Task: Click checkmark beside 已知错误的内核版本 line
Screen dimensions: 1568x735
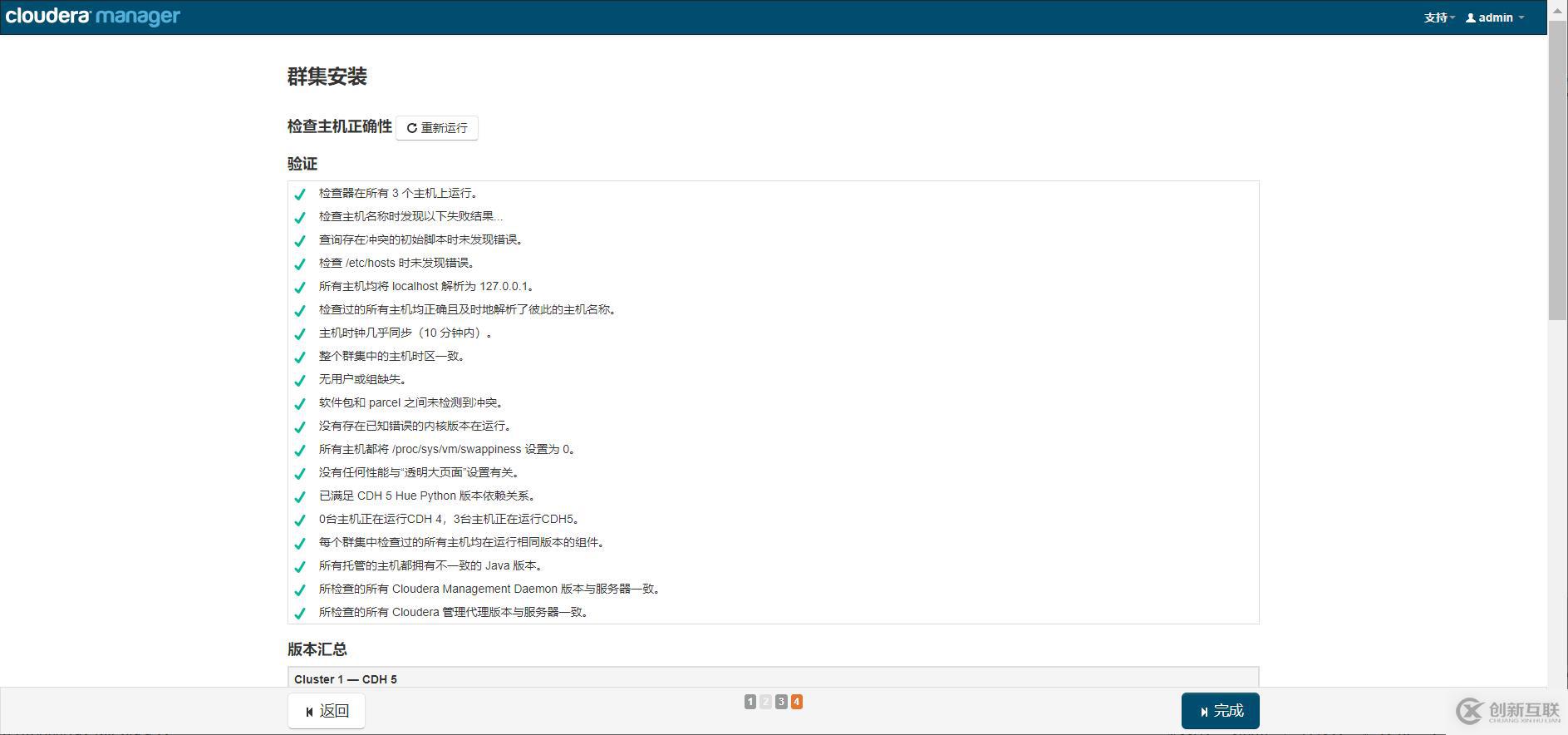Action: click(x=300, y=427)
